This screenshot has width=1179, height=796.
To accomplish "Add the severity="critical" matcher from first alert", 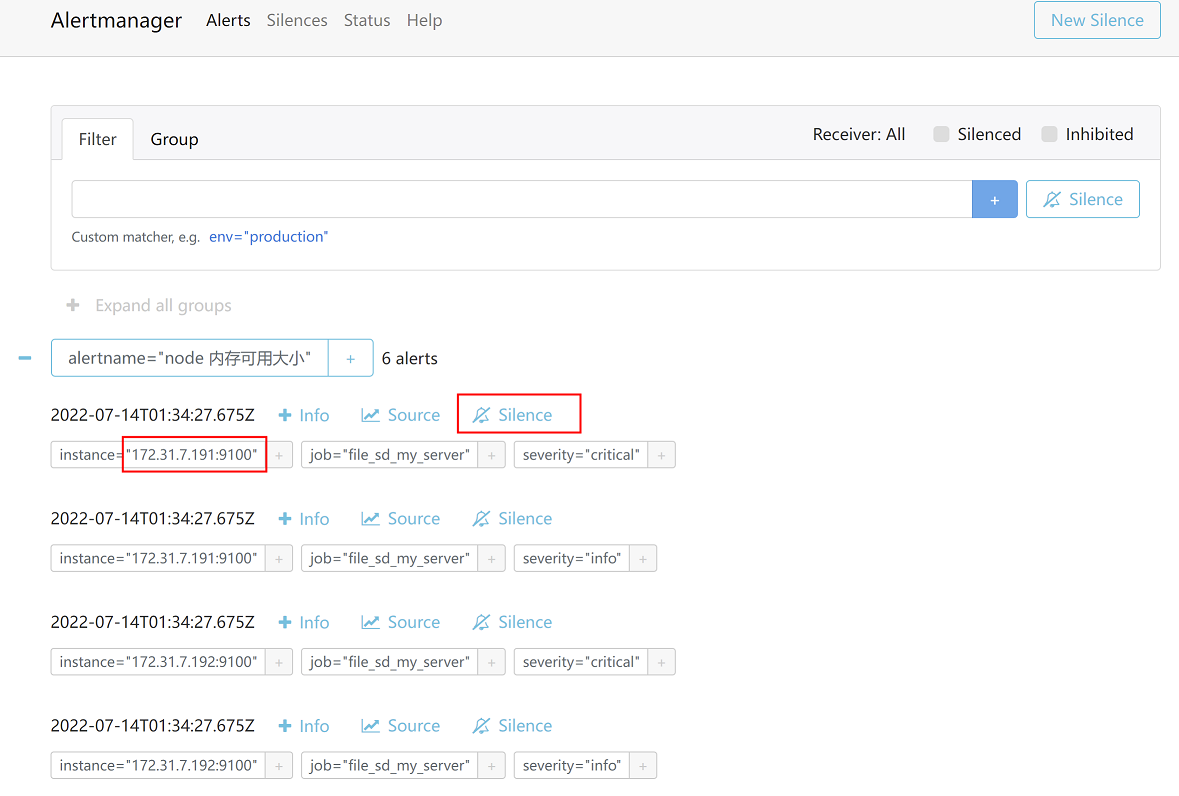I will point(661,455).
